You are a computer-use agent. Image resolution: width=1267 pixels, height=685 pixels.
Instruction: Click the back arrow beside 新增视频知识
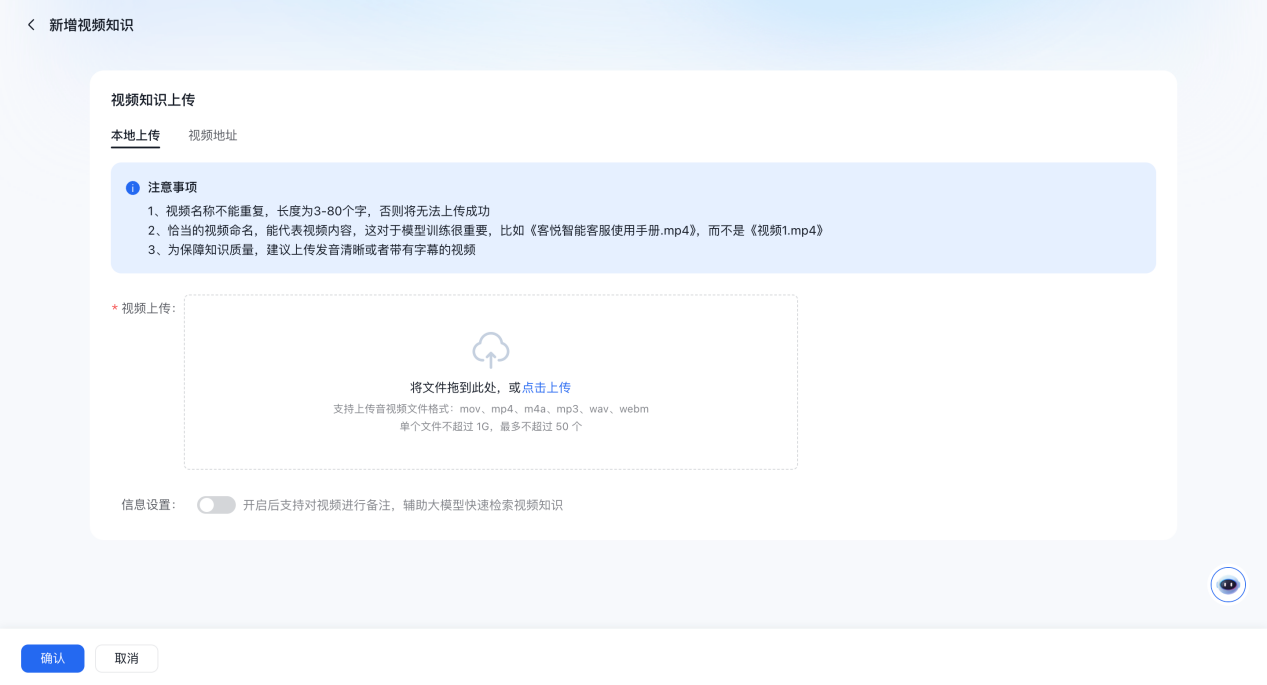pos(31,25)
